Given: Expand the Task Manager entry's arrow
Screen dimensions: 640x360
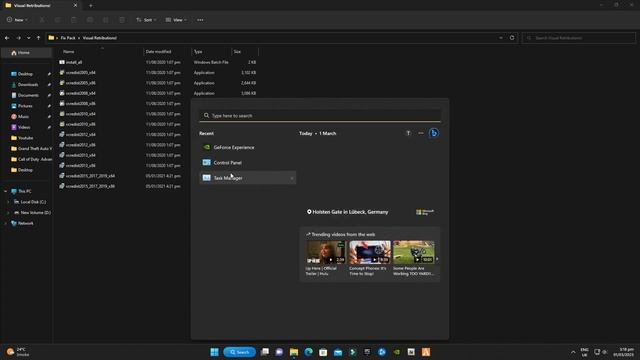Looking at the screenshot, I should click(x=292, y=178).
